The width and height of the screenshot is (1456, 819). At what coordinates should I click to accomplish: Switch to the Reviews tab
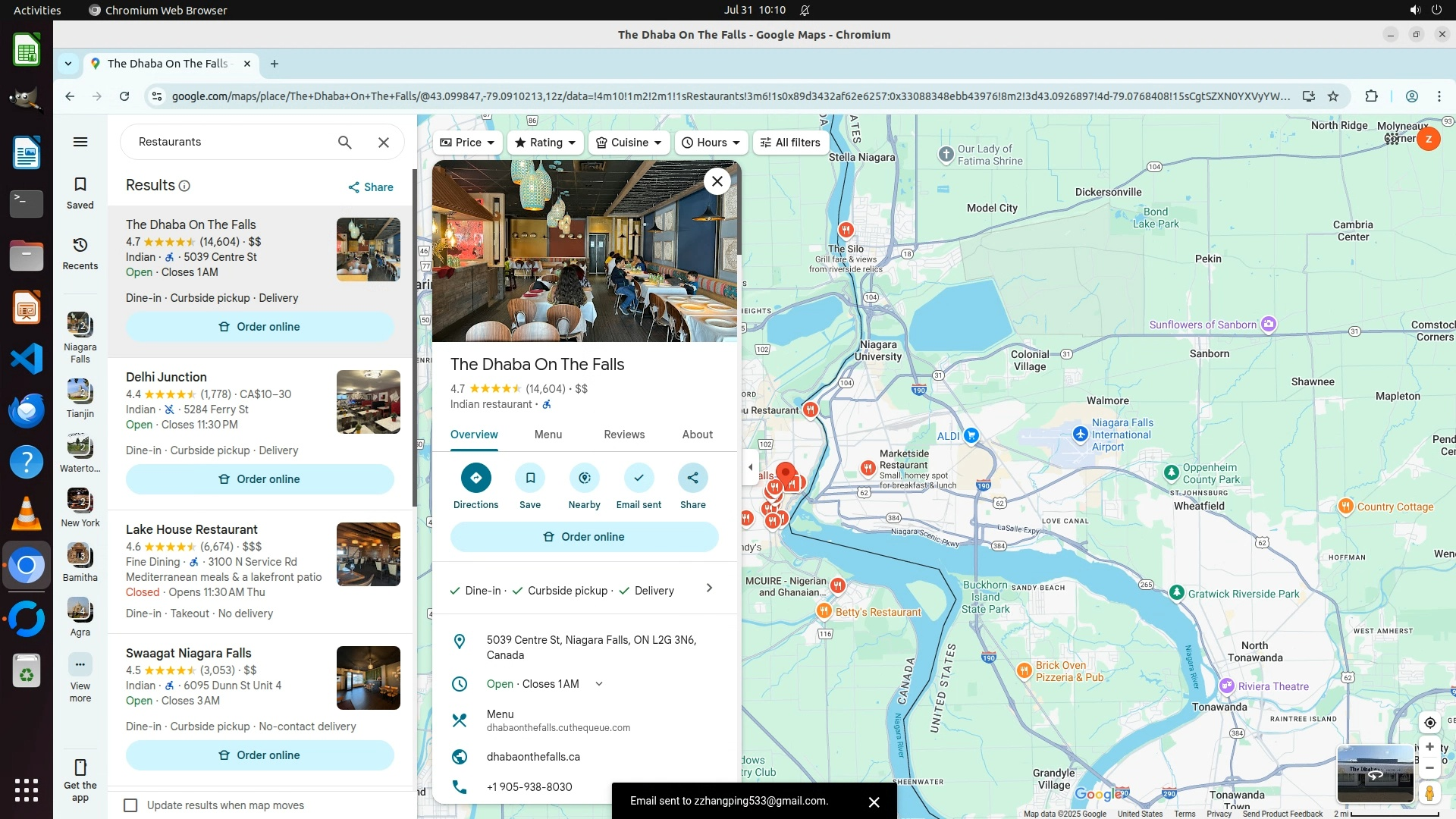[624, 435]
